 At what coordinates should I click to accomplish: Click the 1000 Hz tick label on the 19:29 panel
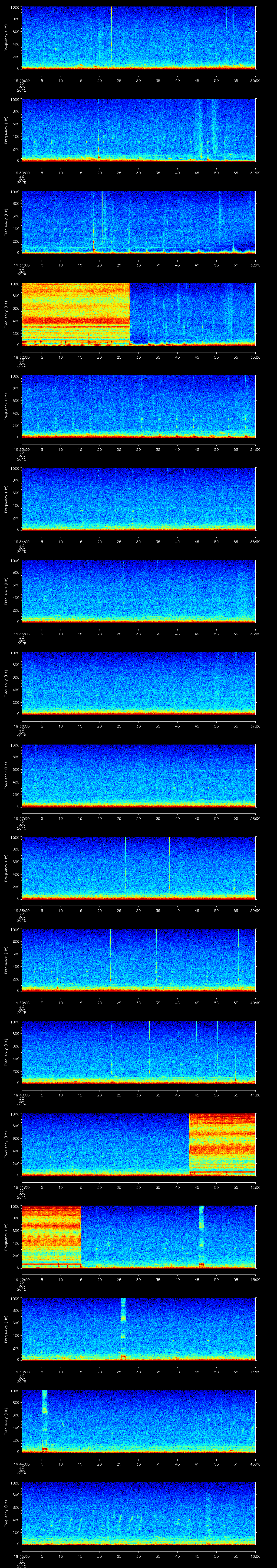15,7
